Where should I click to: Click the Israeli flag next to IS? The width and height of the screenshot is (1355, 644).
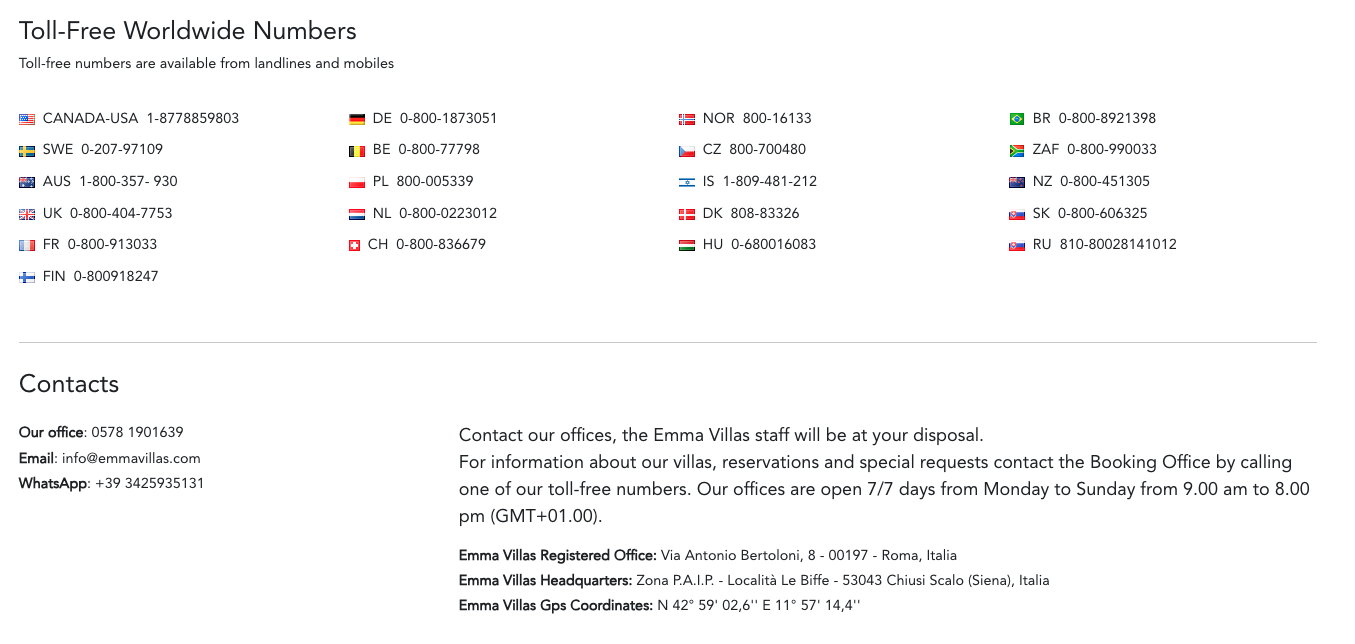click(x=687, y=183)
